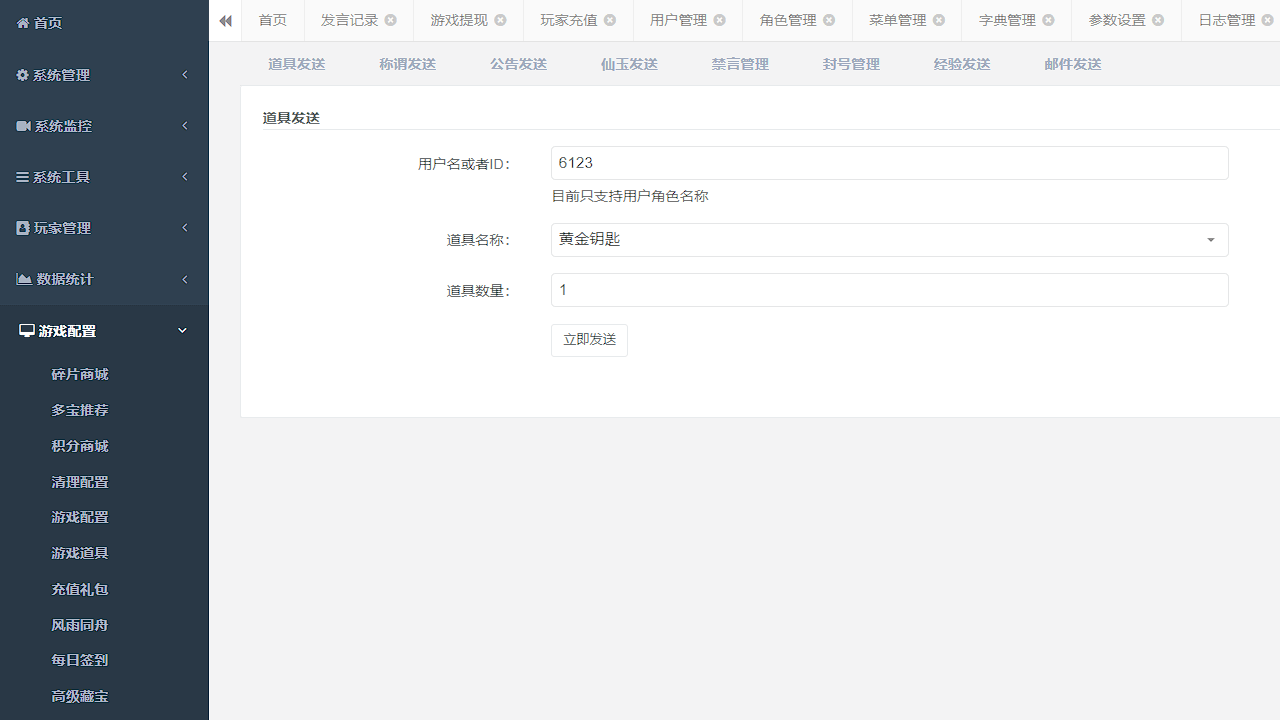Viewport: 1280px width, 720px height.
Task: Click the 道具数量 quantity input field
Action: 889,290
